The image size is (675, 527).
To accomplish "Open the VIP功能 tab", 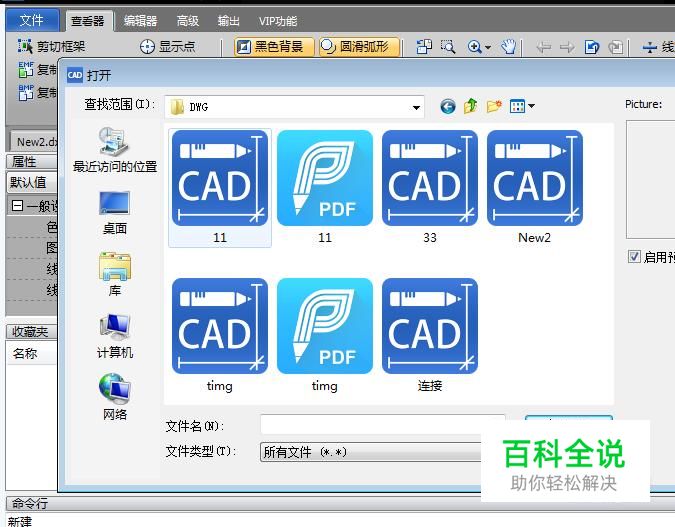I will [x=278, y=21].
